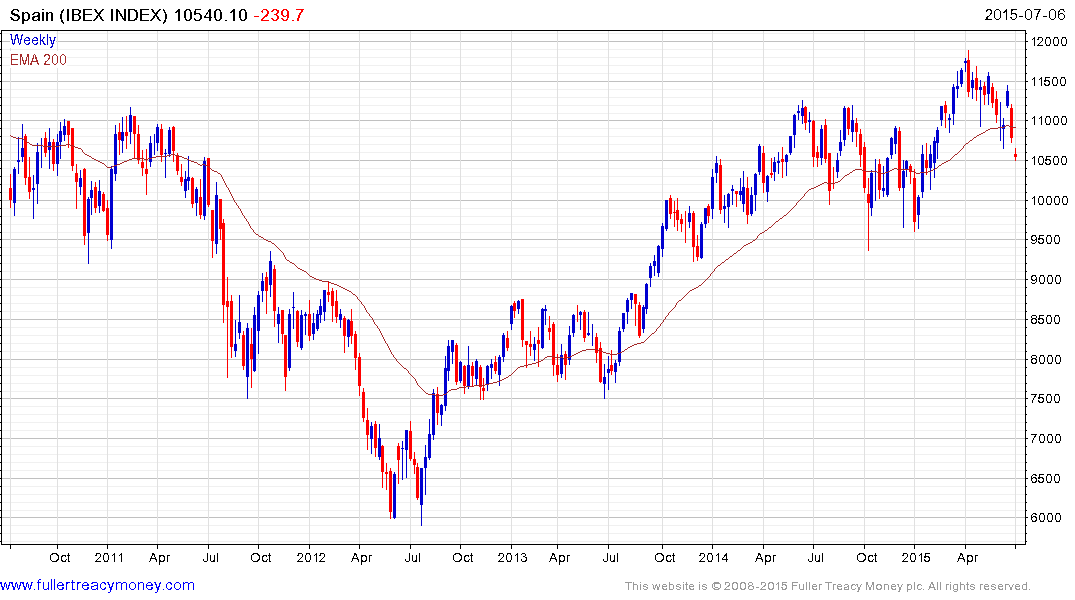1075x600 pixels.
Task: Click the 12000 price axis label
Action: point(1049,42)
